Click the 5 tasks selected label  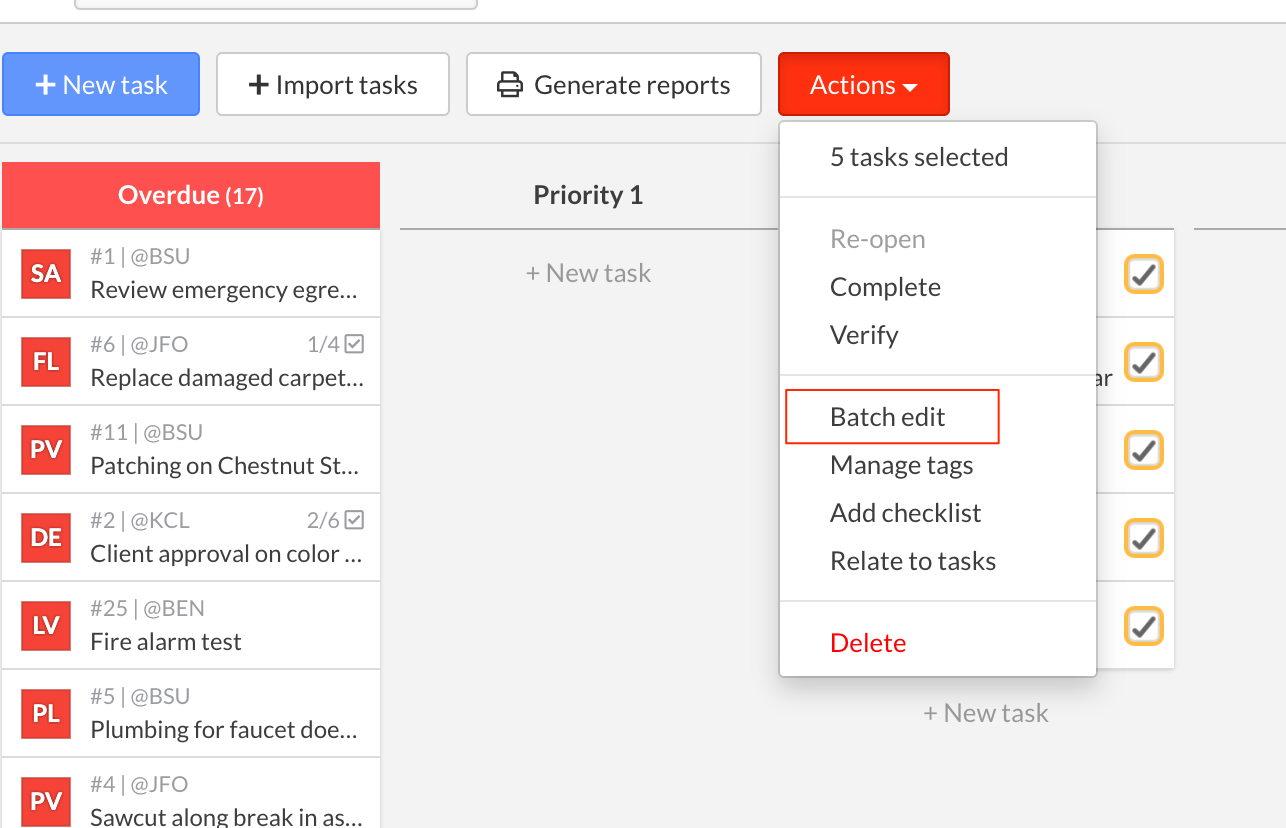coord(919,157)
